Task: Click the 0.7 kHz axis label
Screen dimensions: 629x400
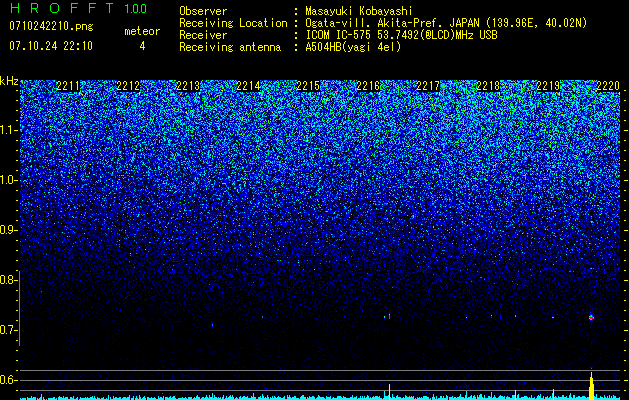Action: pos(7,330)
